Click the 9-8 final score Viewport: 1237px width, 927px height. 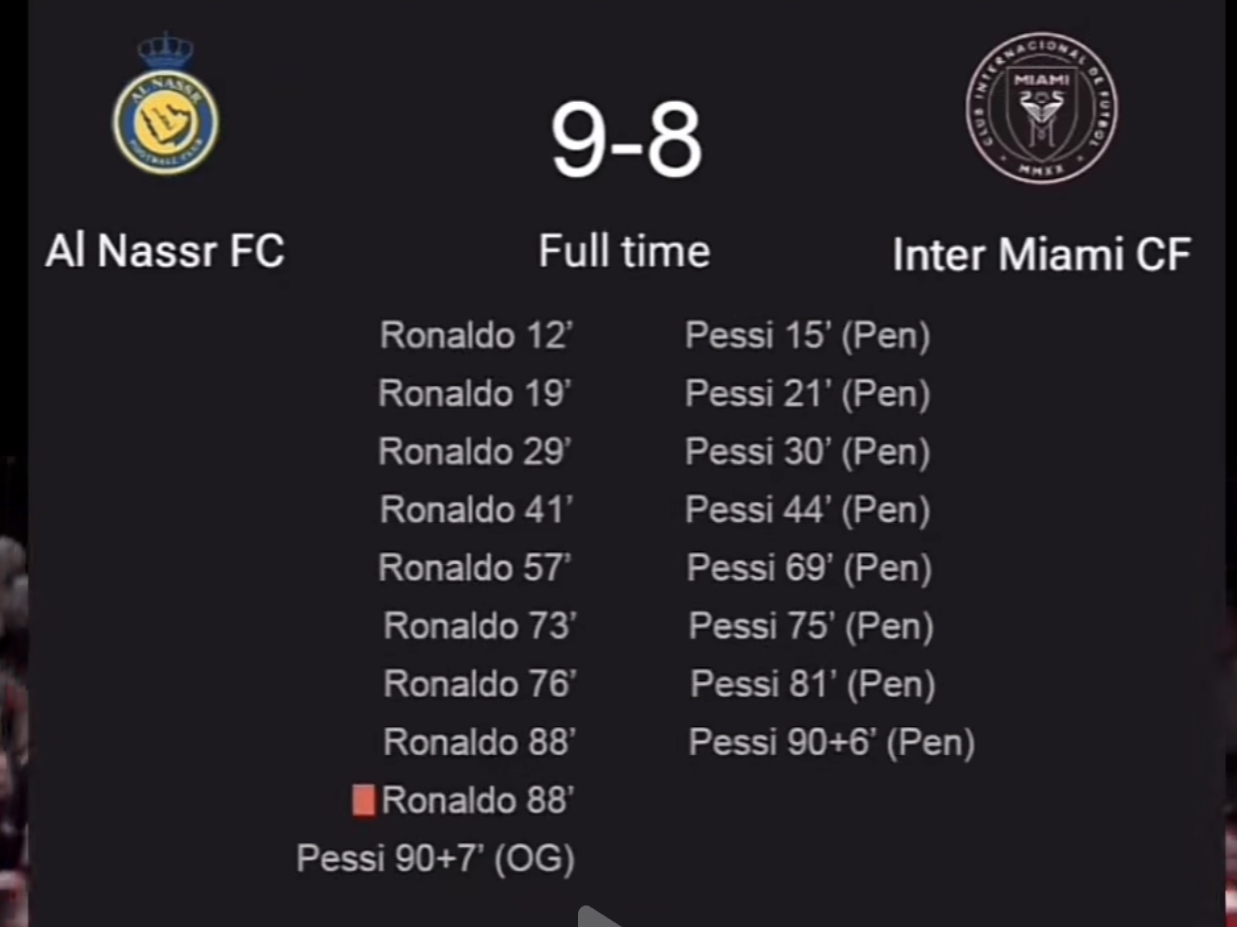pyautogui.click(x=626, y=141)
